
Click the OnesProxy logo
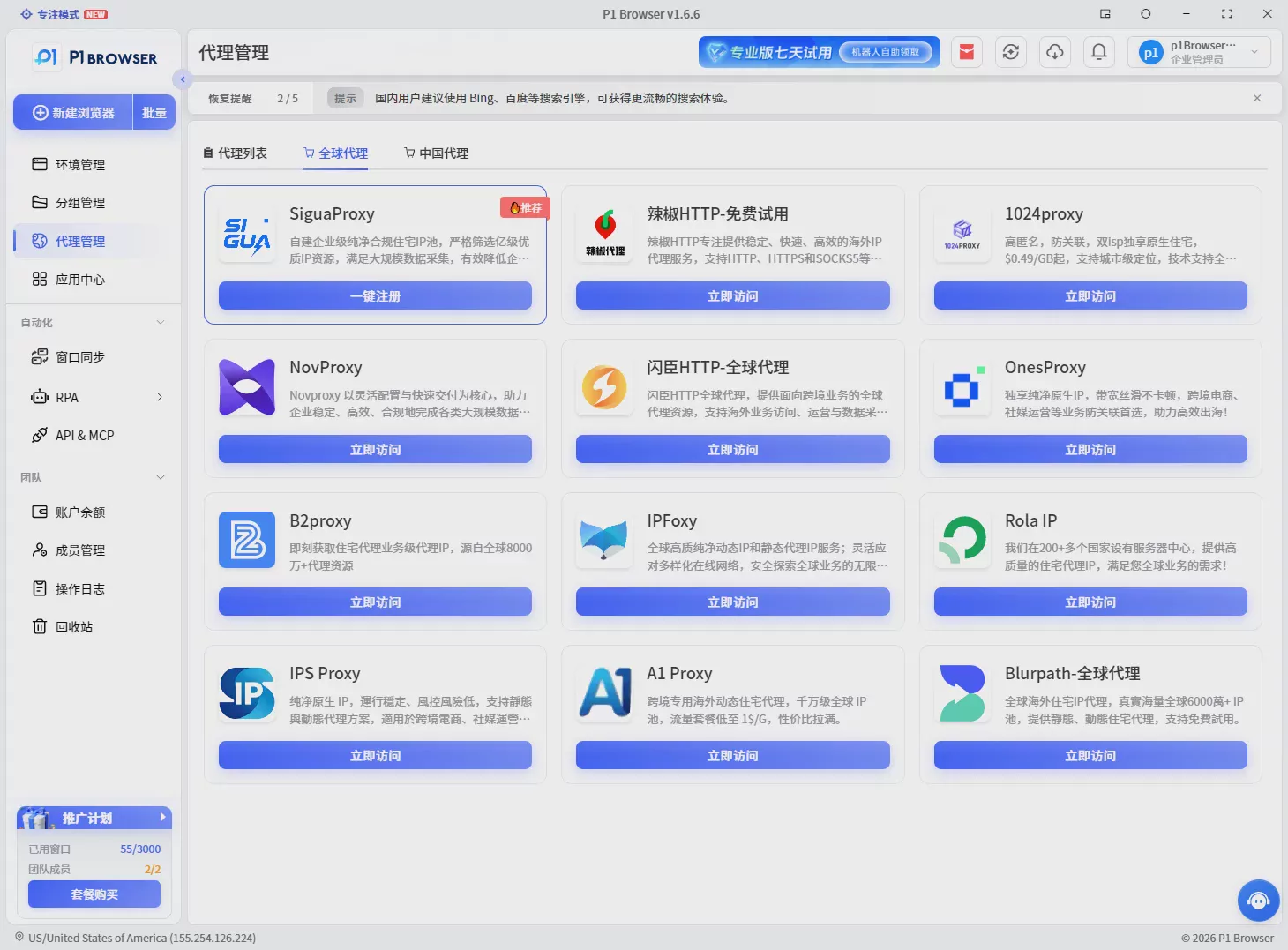pos(962,387)
